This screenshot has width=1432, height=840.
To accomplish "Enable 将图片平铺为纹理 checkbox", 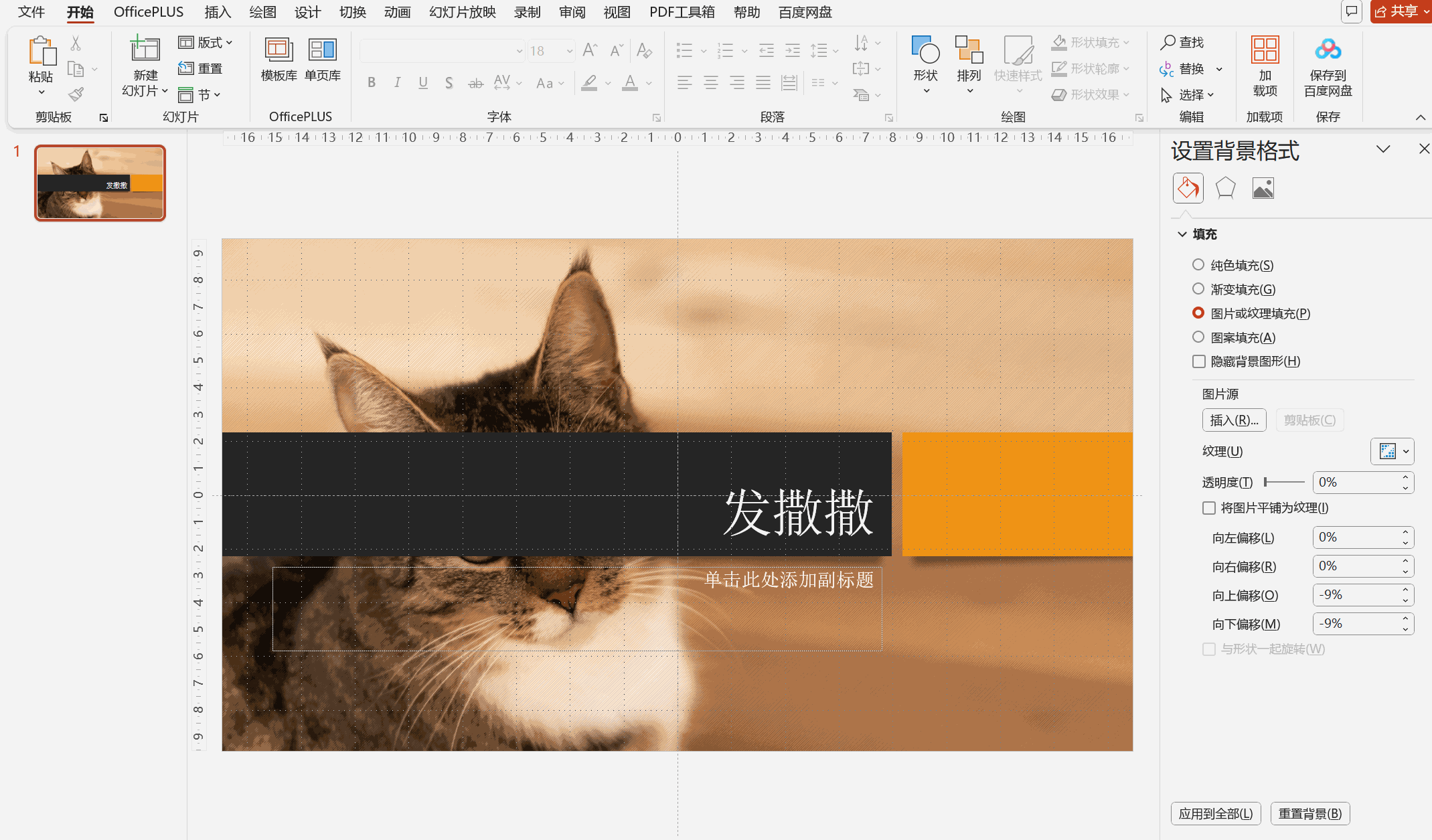I will (1209, 508).
